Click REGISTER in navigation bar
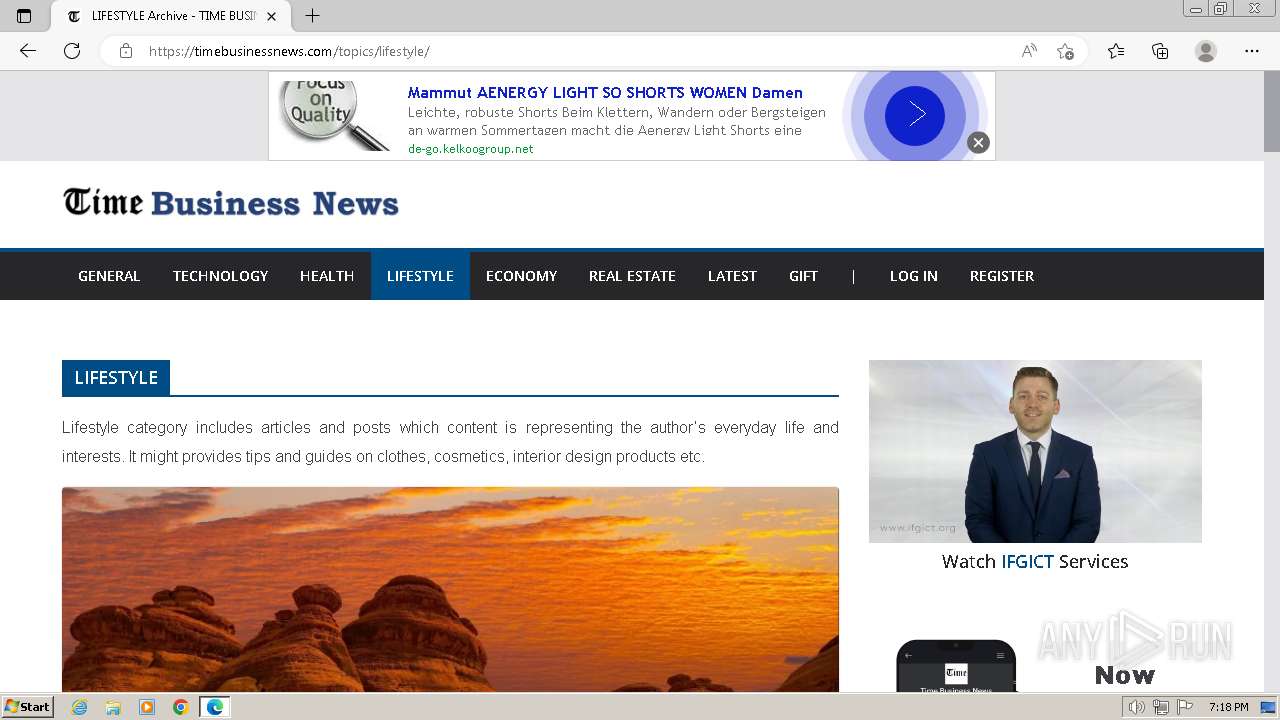The height and width of the screenshot is (720, 1280). (1002, 276)
